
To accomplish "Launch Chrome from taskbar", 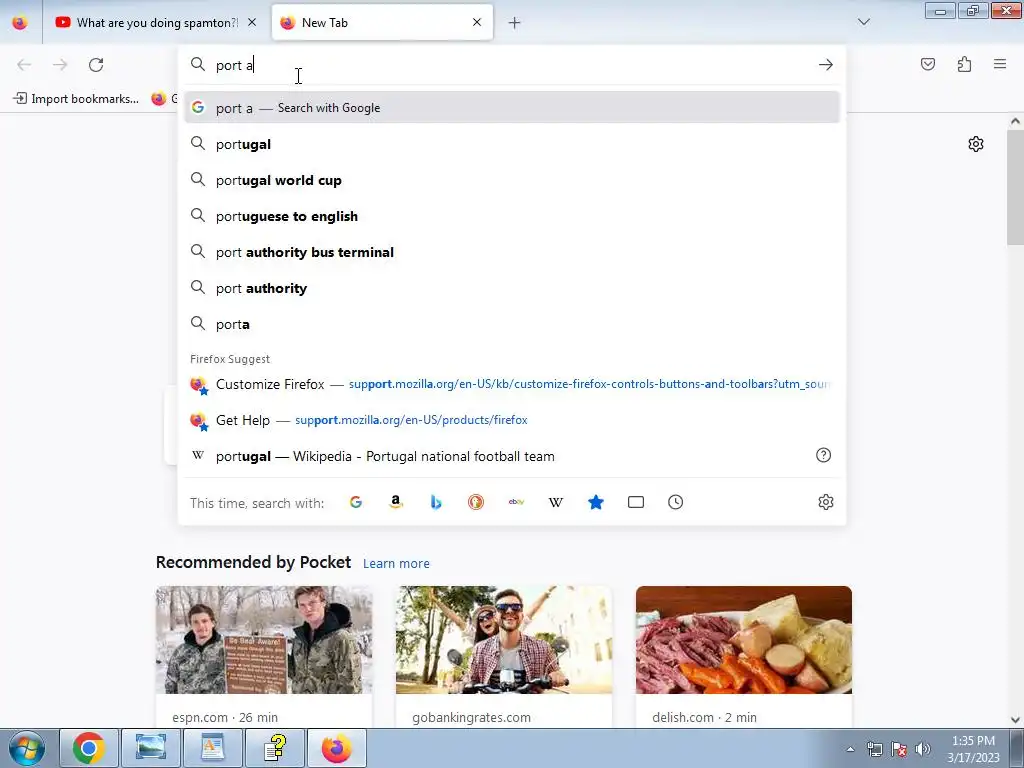I will tap(89, 748).
